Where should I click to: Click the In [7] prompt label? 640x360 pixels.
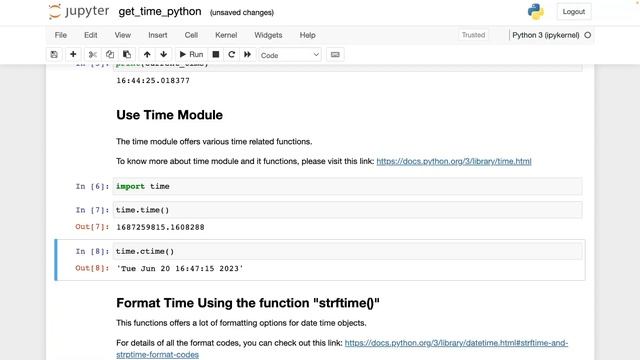(x=92, y=210)
